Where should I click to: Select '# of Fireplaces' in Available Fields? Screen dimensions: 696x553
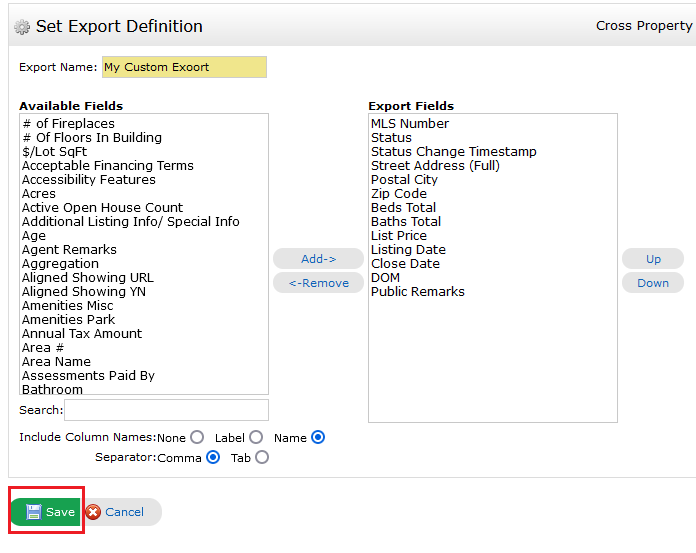pyautogui.click(x=144, y=123)
